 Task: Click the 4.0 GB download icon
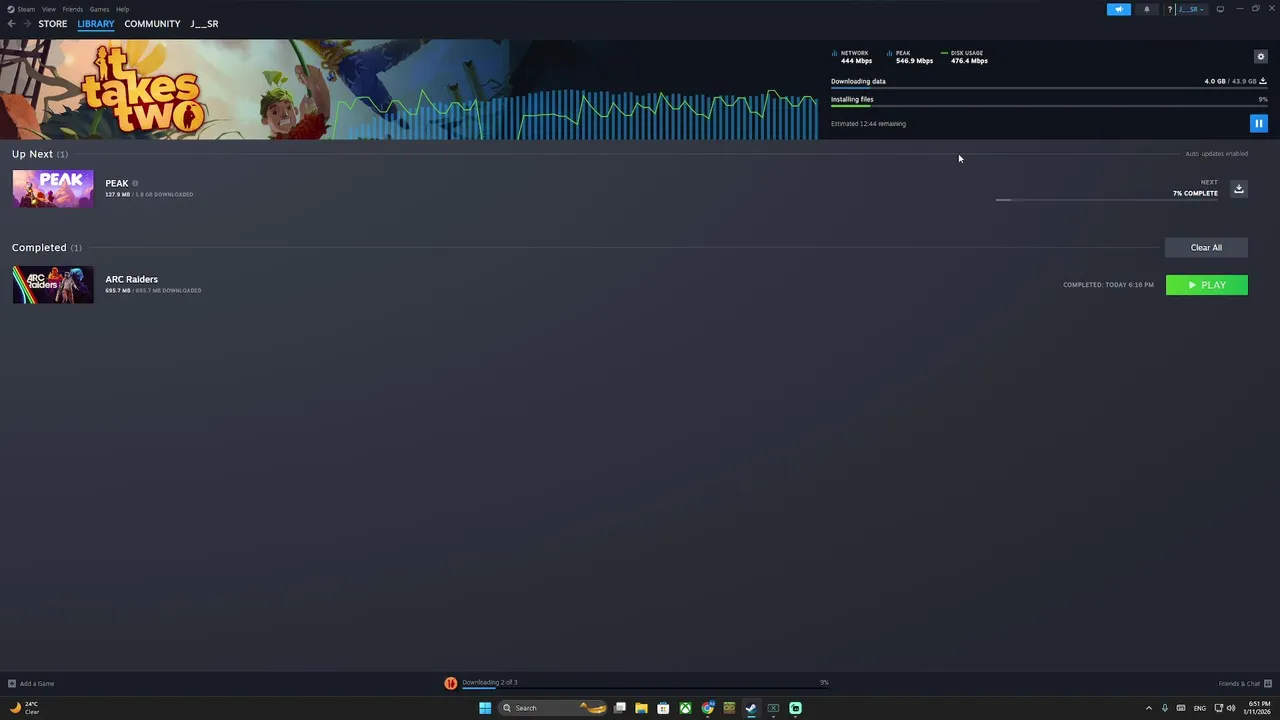pos(1262,81)
